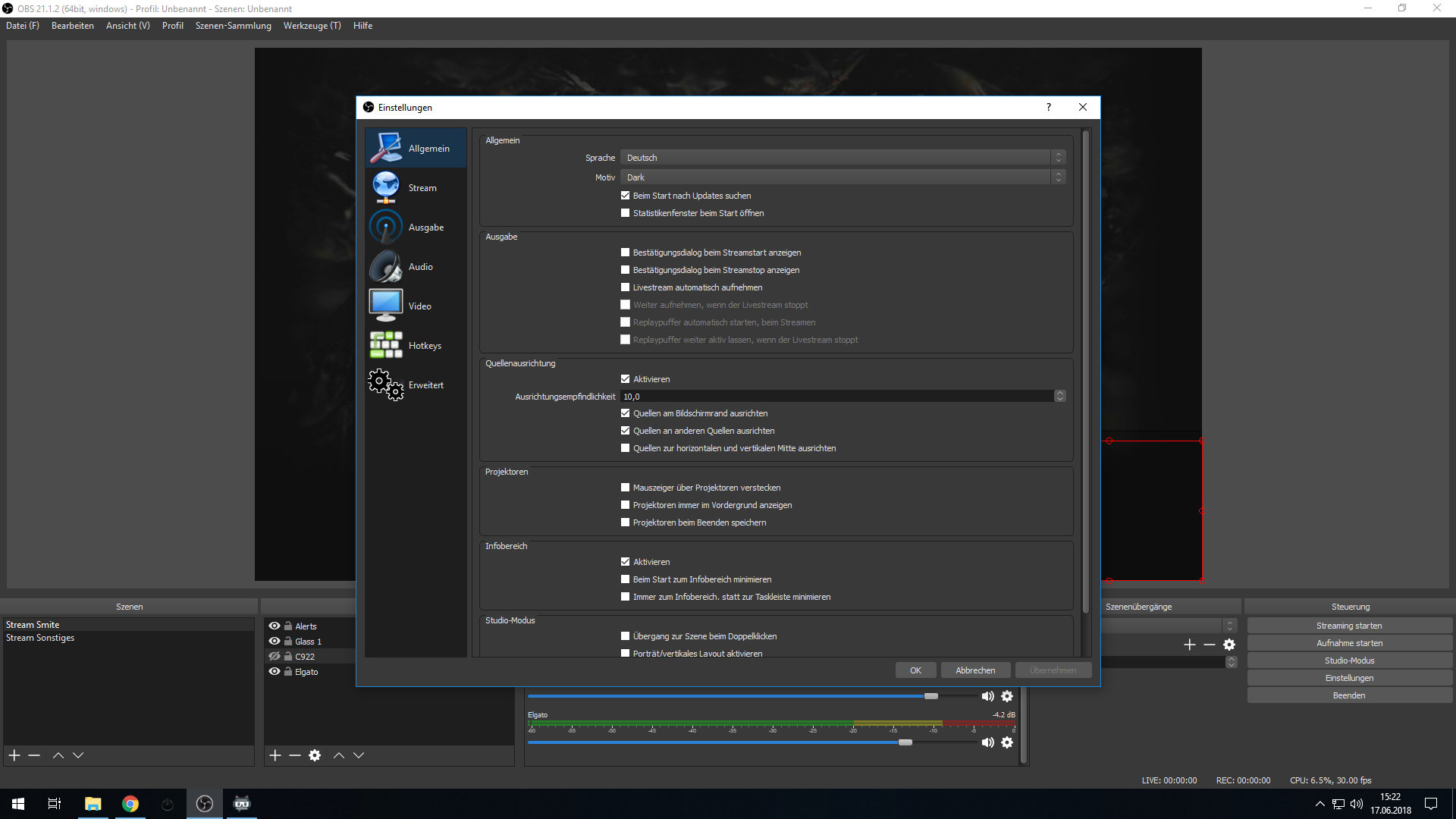Screen dimensions: 1456x819
Task: Open the Sprache language dropdown
Action: click(x=842, y=158)
